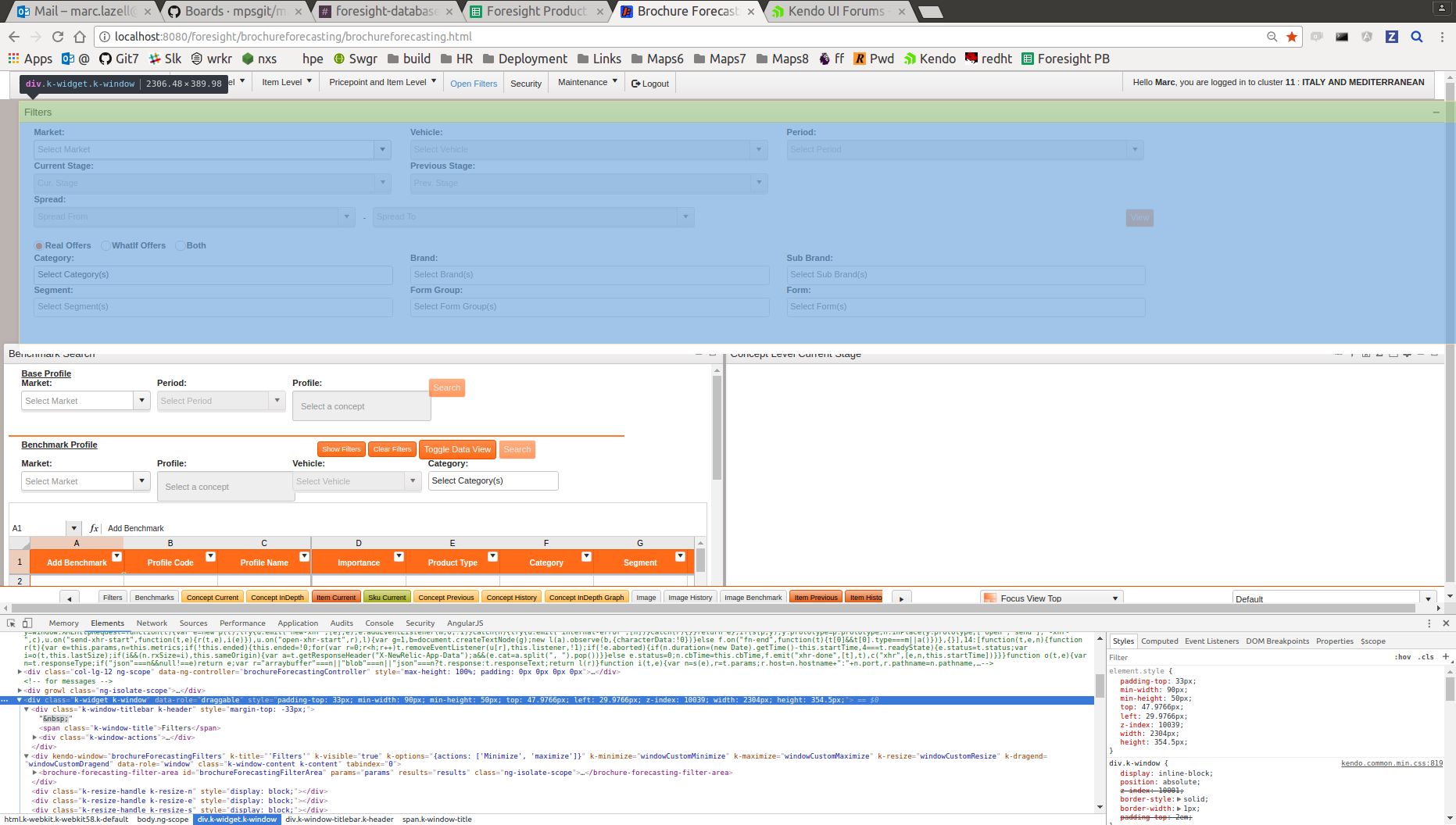The height and width of the screenshot is (825, 1456).
Task: Select the Real Offers radio button
Action: pos(39,246)
